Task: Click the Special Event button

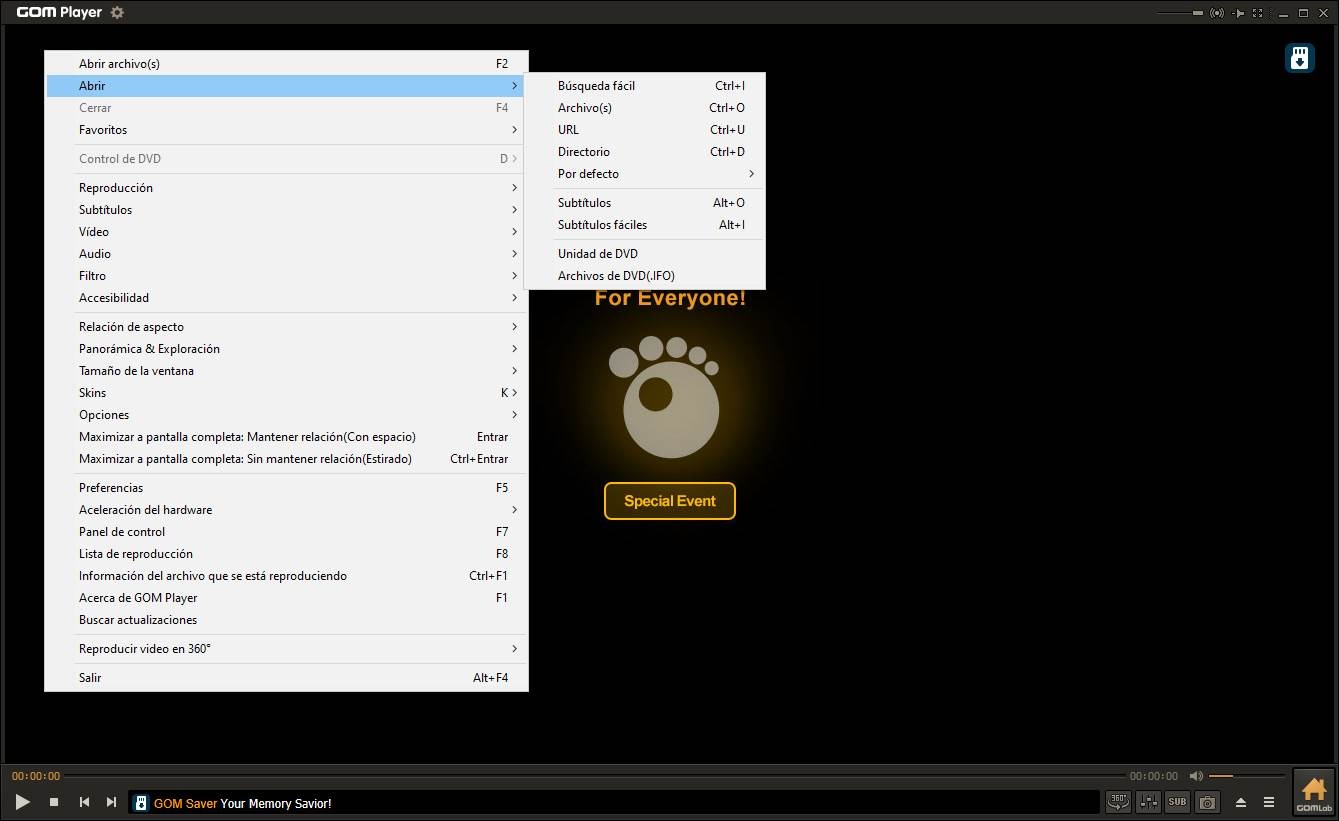Action: (670, 501)
